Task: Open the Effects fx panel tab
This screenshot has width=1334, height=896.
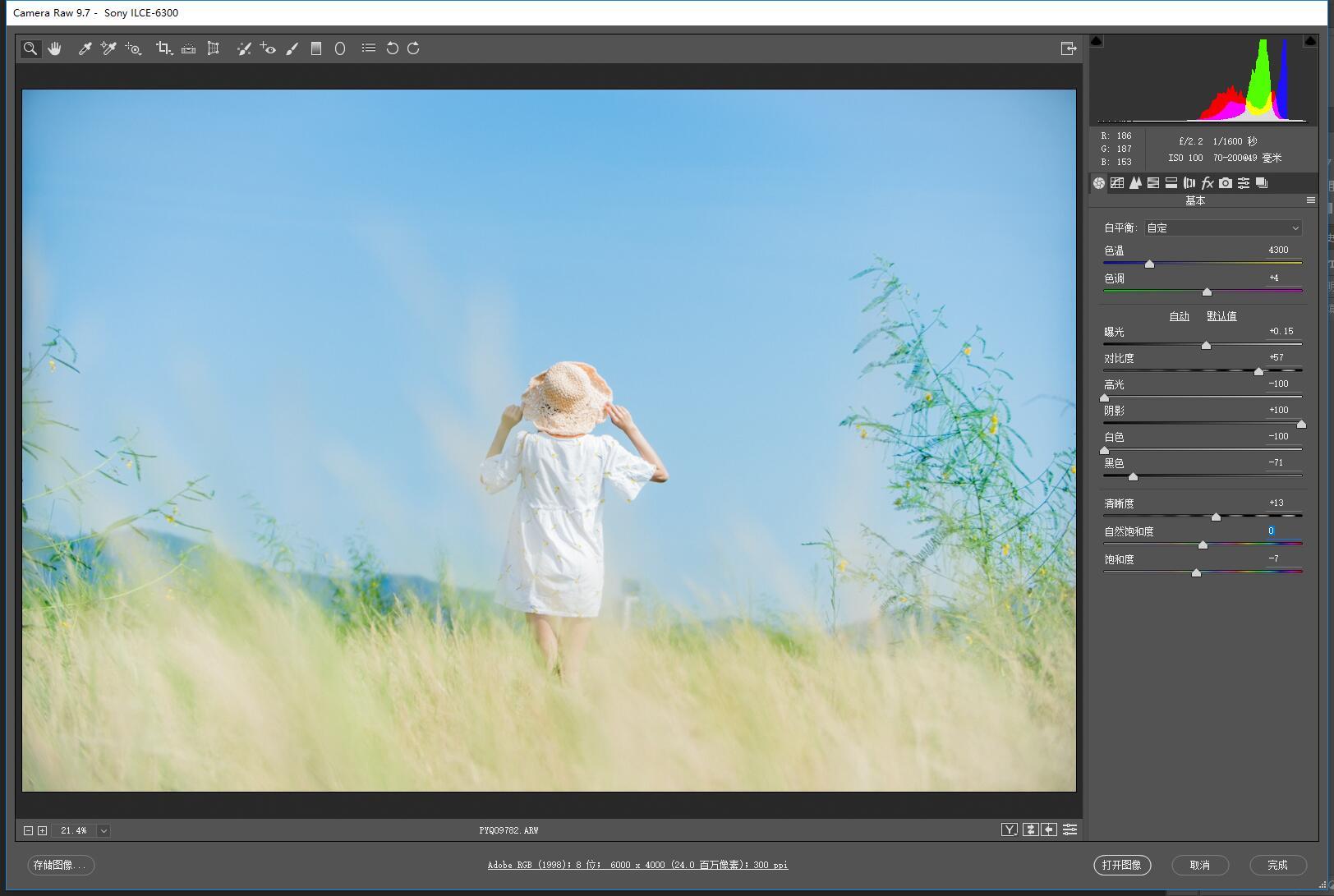Action: [1207, 183]
